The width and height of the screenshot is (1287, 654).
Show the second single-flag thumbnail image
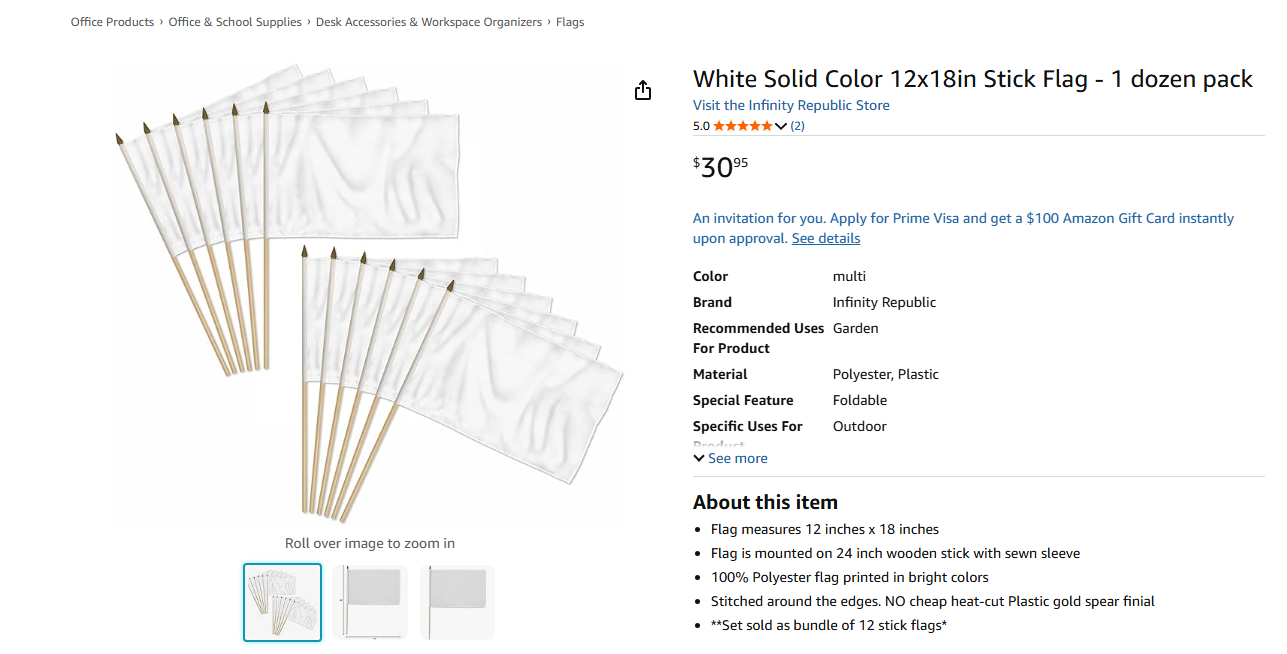pos(371,602)
